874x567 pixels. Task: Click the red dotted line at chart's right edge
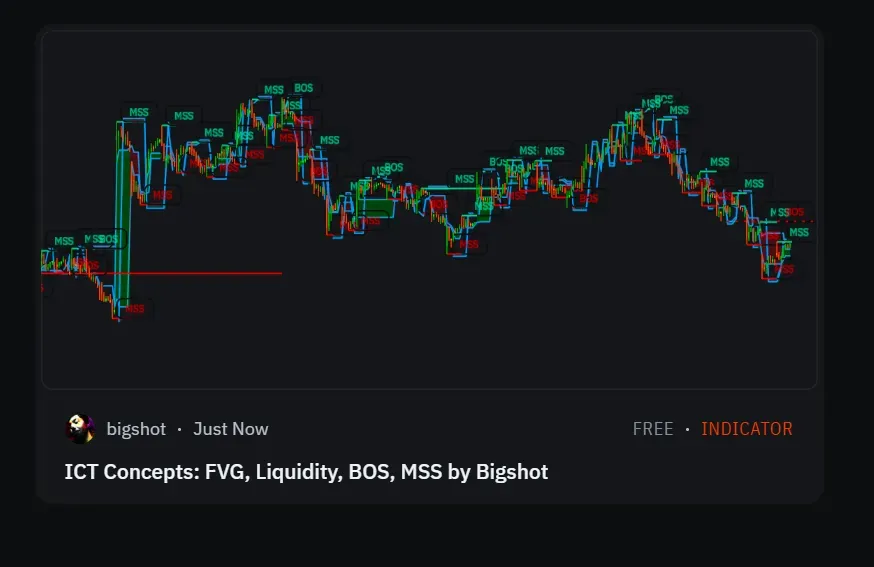click(806, 221)
